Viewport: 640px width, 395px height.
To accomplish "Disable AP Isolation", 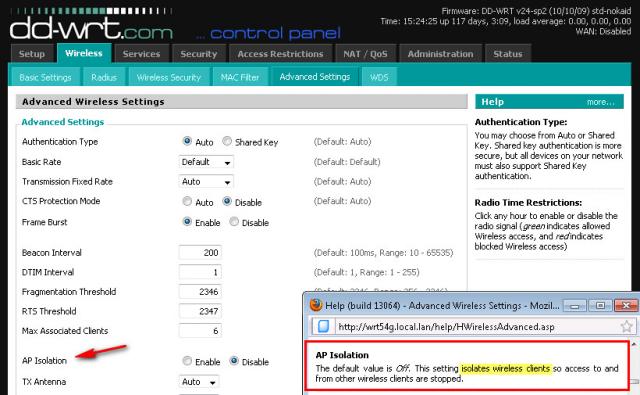I will point(234,361).
